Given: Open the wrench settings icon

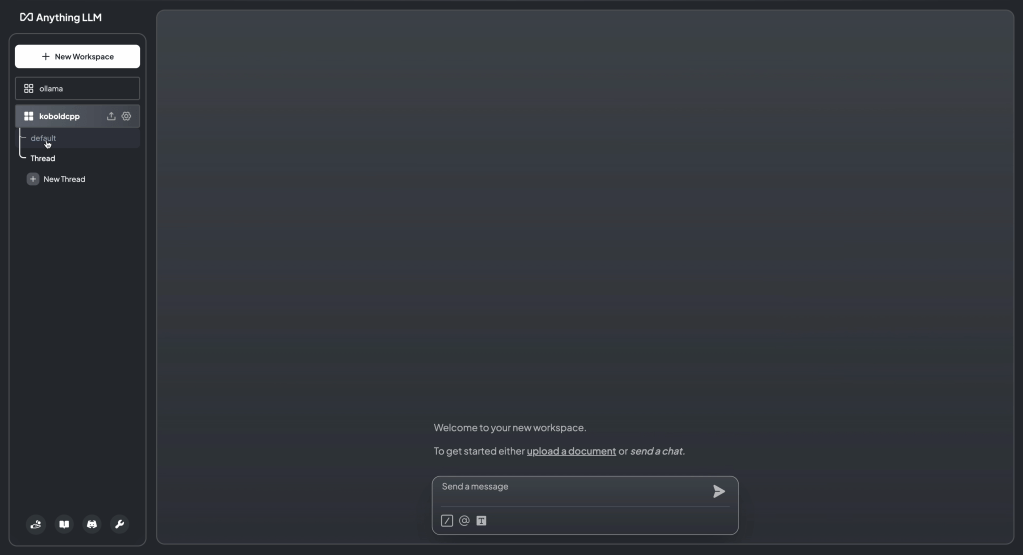Looking at the screenshot, I should point(119,524).
